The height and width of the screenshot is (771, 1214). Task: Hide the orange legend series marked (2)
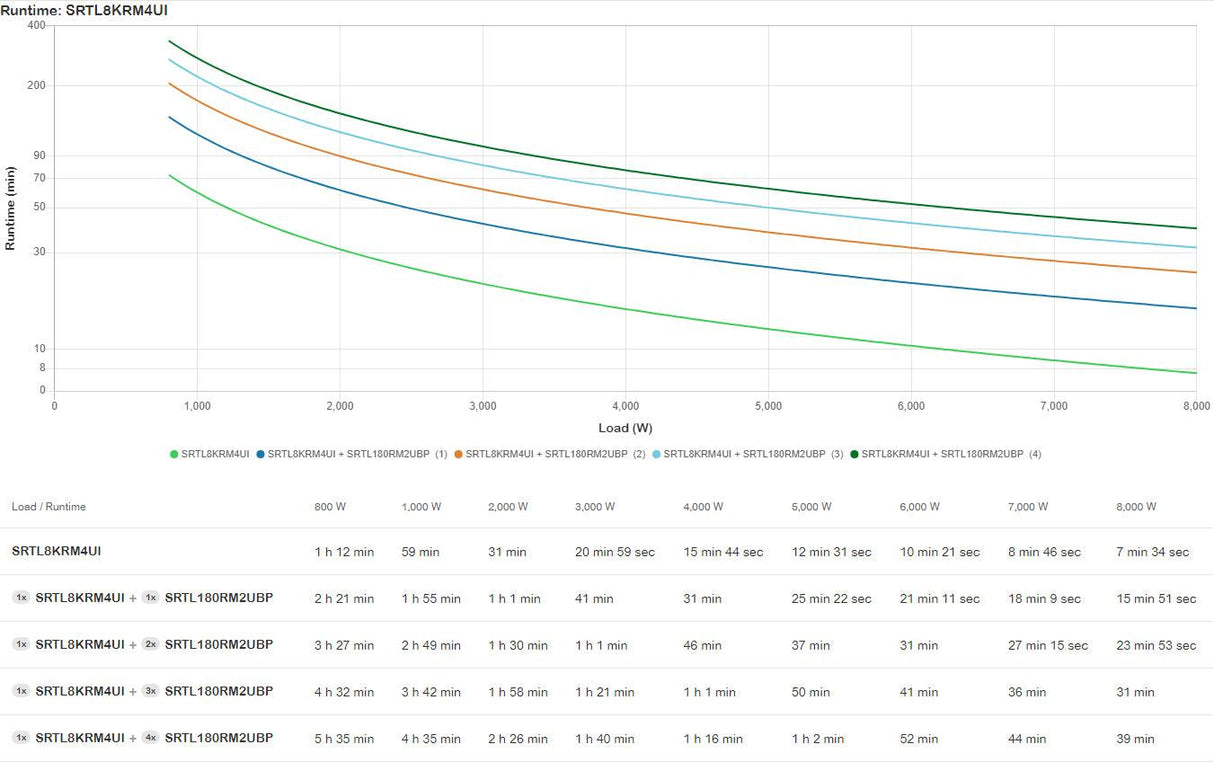point(548,454)
